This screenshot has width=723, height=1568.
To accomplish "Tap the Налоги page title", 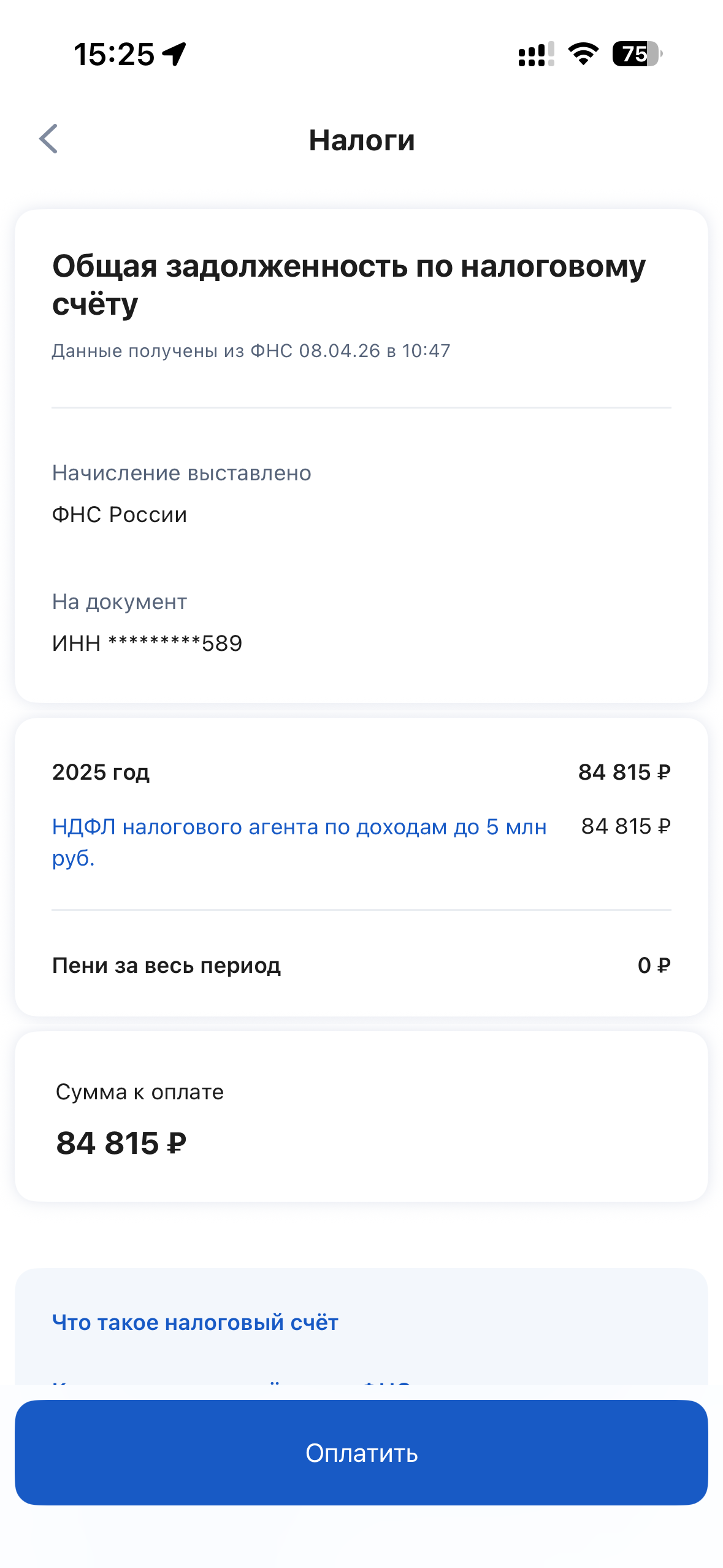I will pos(362,140).
